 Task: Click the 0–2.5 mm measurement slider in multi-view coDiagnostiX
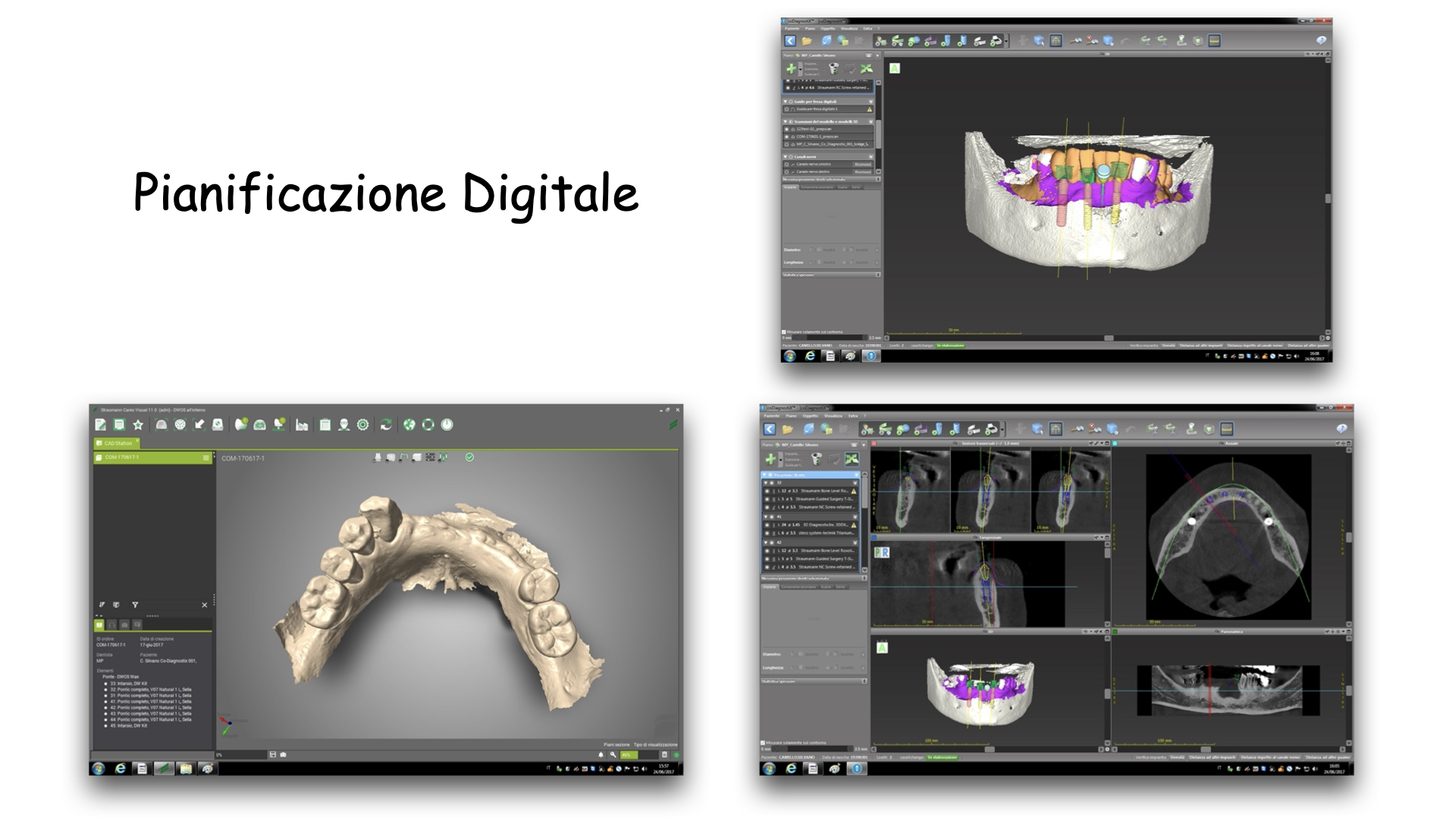pos(812,749)
